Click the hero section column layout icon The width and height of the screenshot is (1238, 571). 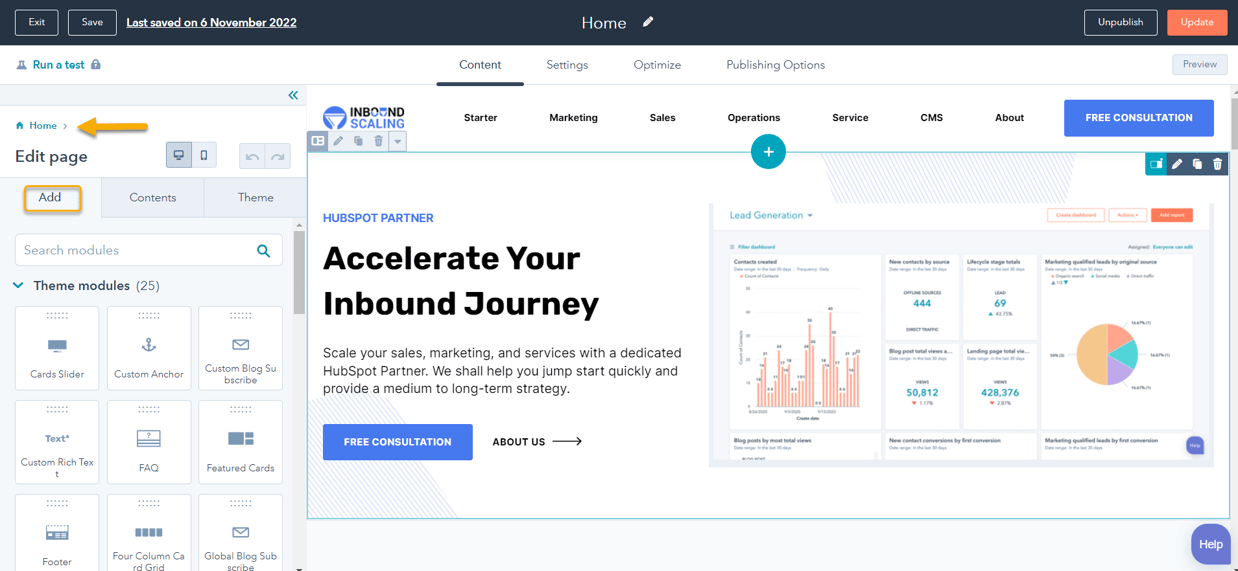click(1156, 164)
